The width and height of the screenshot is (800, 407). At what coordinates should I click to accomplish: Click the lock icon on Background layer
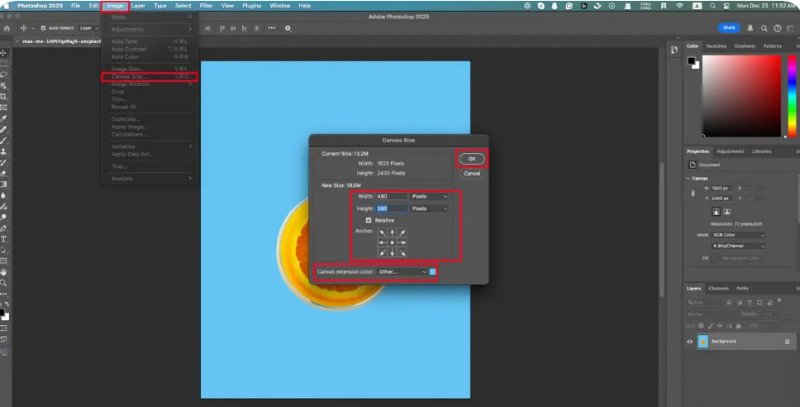coord(787,341)
